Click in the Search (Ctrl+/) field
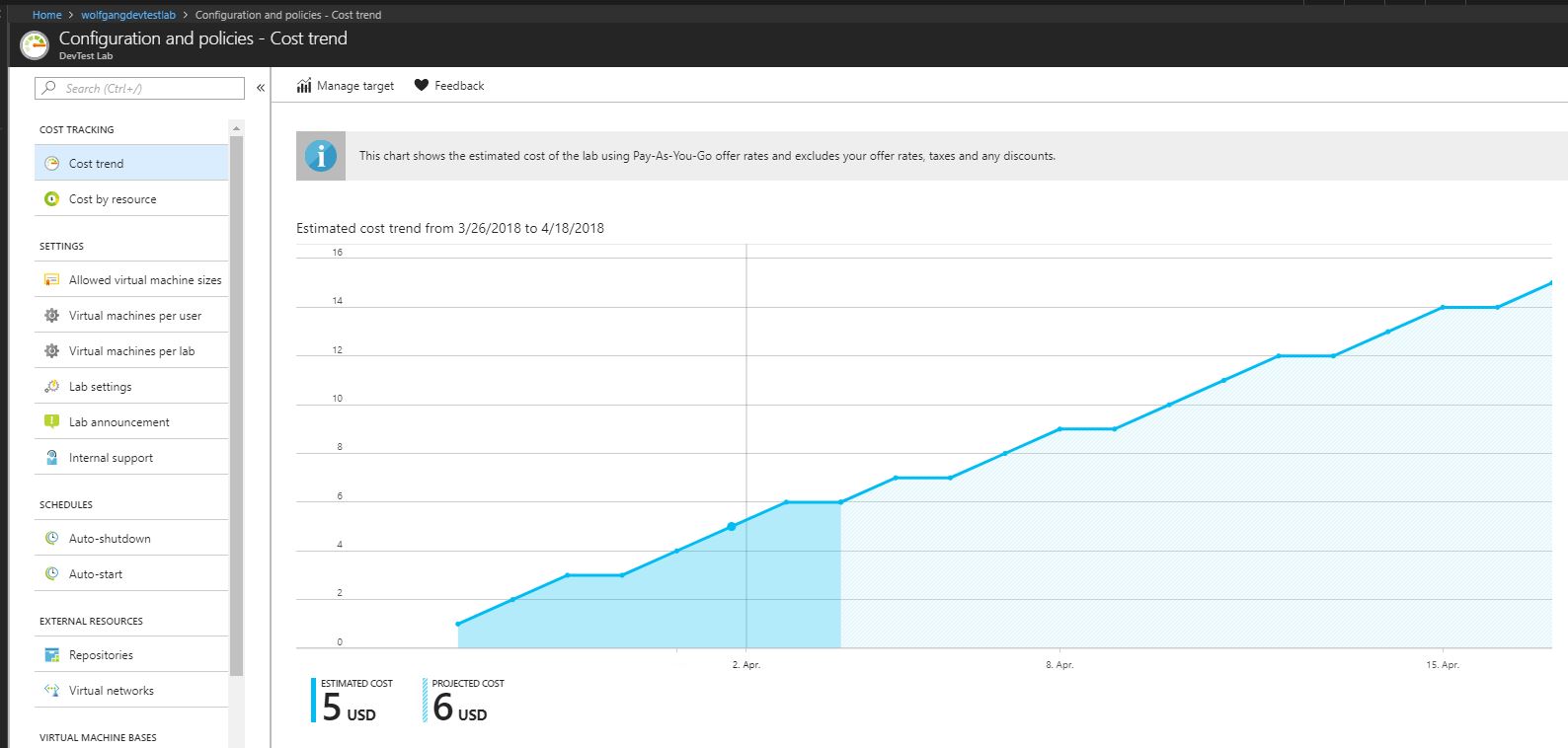1568x748 pixels. coord(139,88)
